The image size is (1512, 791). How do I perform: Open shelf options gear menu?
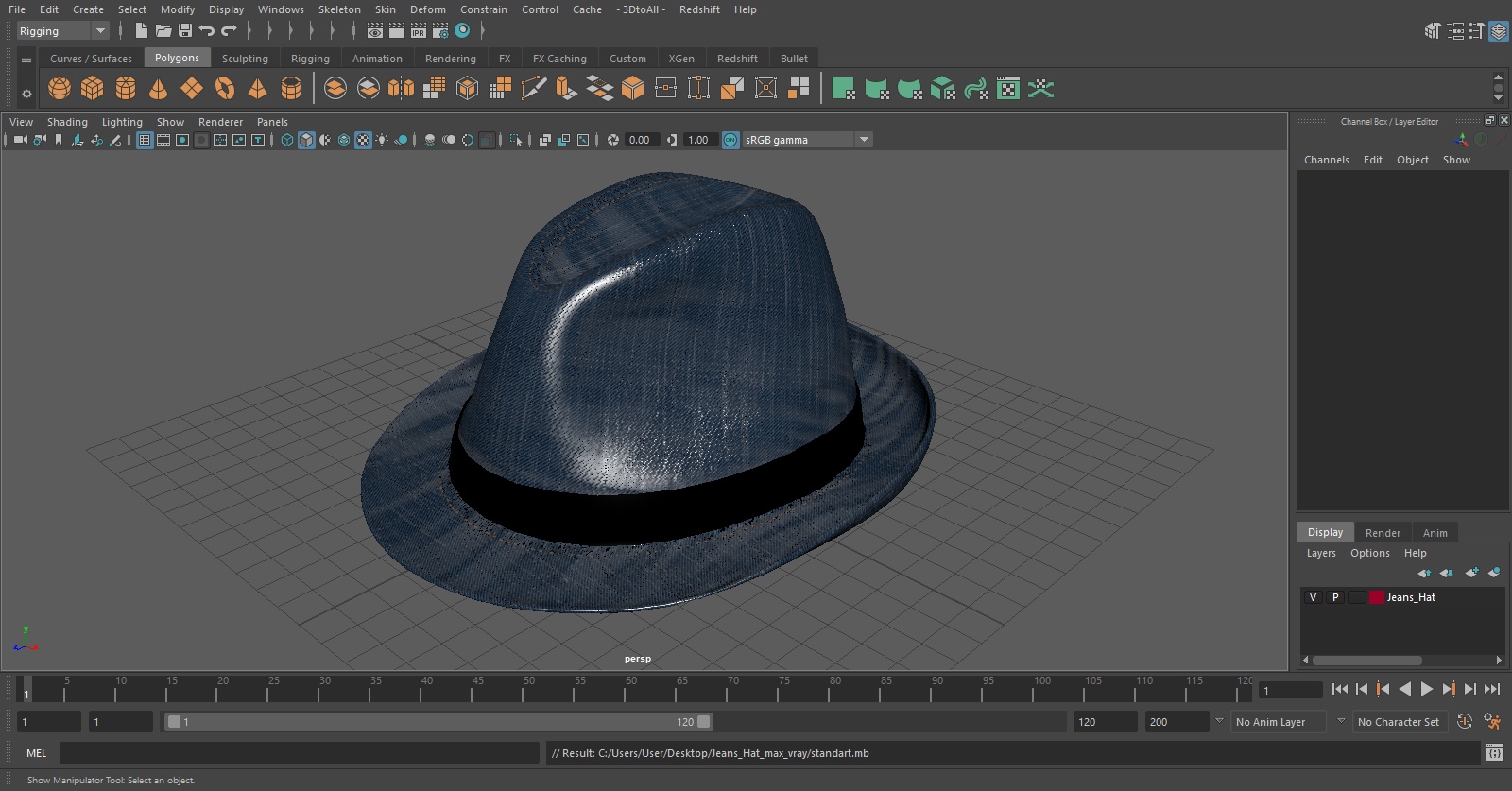coord(26,94)
